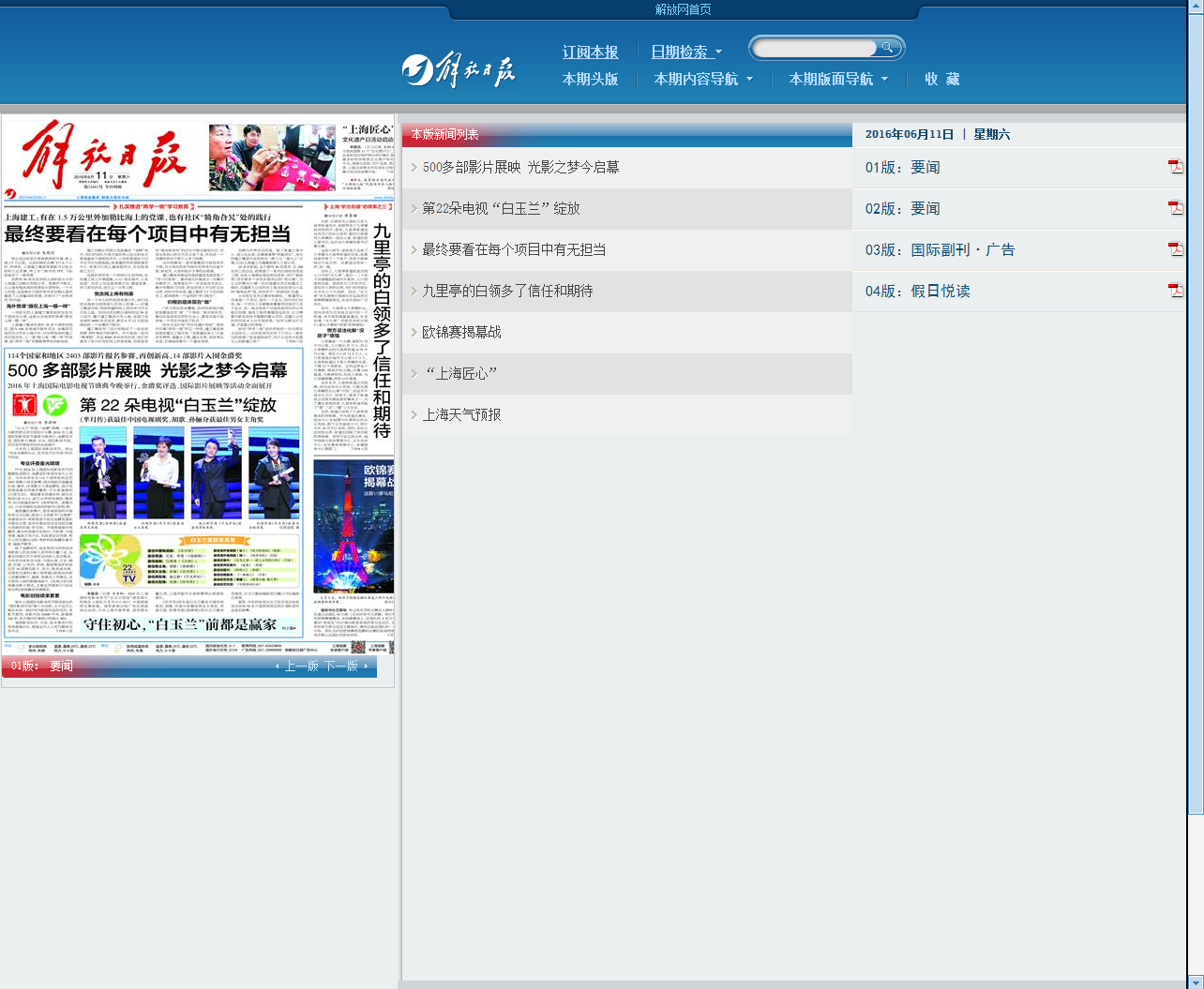This screenshot has width=1204, height=989.
Task: Click 上一版 link under page preview
Action: click(x=302, y=667)
